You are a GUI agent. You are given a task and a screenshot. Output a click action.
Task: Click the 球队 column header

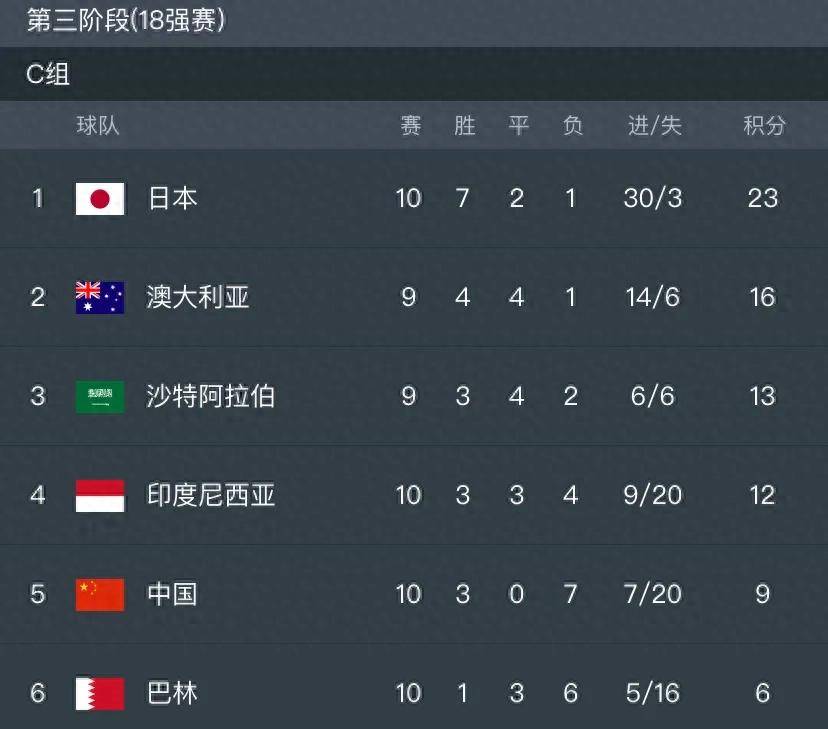point(98,126)
